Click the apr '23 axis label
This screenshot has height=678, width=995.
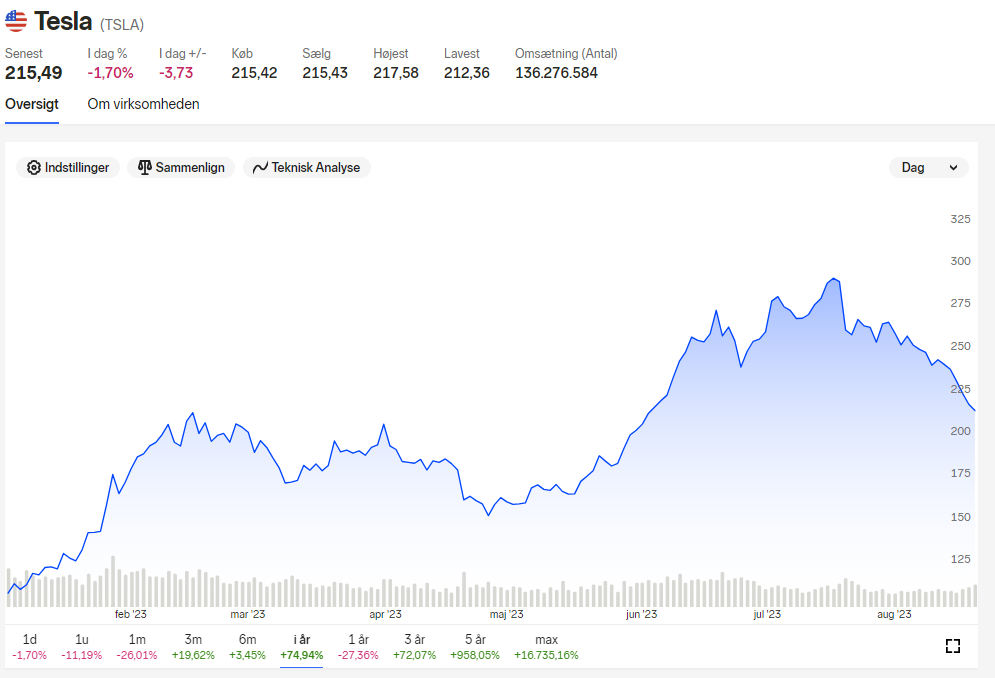click(x=385, y=614)
